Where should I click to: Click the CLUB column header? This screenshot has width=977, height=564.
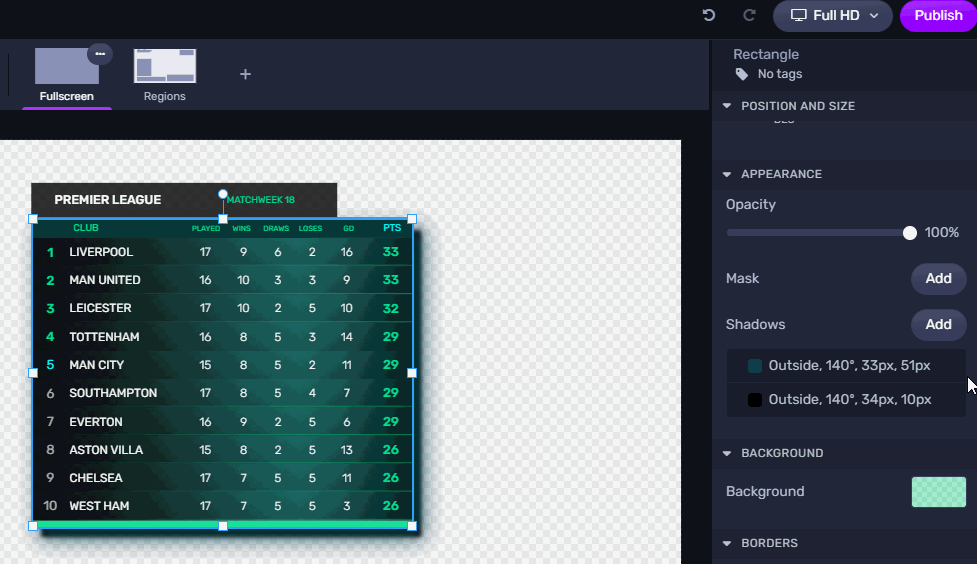[x=86, y=228]
